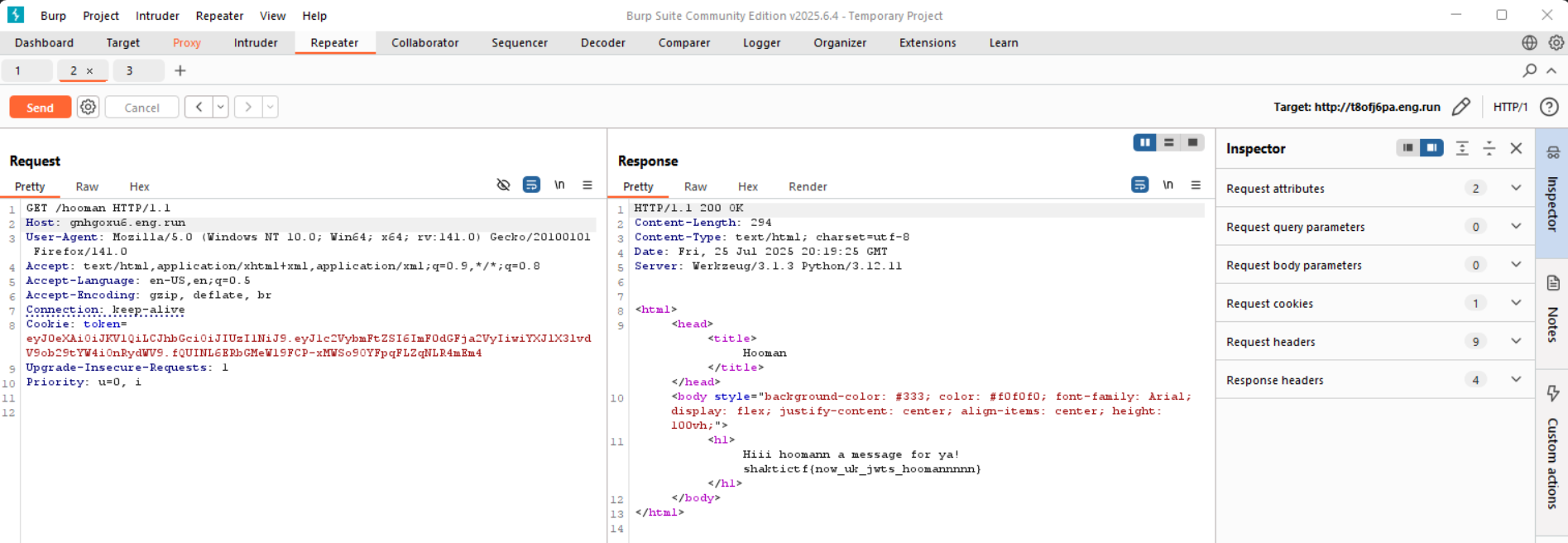Viewport: 1568px width, 543px height.
Task: Open the Notes side panel icon
Action: 1553,283
